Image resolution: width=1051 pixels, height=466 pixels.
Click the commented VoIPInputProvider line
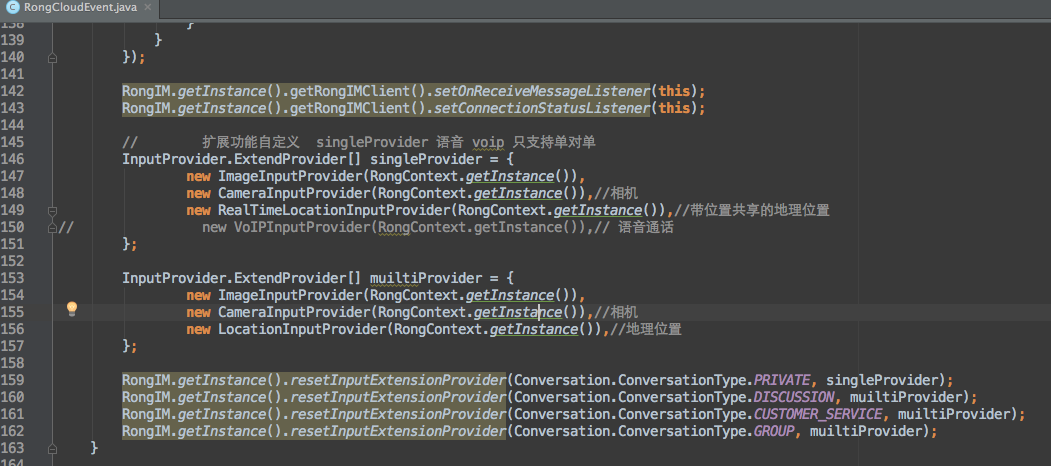pos(438,228)
